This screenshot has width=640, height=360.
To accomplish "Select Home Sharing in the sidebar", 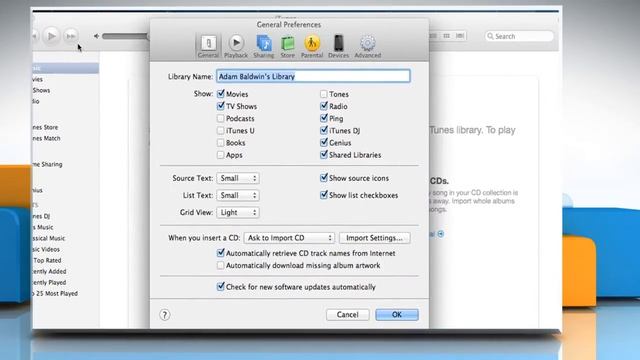I will 48,164.
